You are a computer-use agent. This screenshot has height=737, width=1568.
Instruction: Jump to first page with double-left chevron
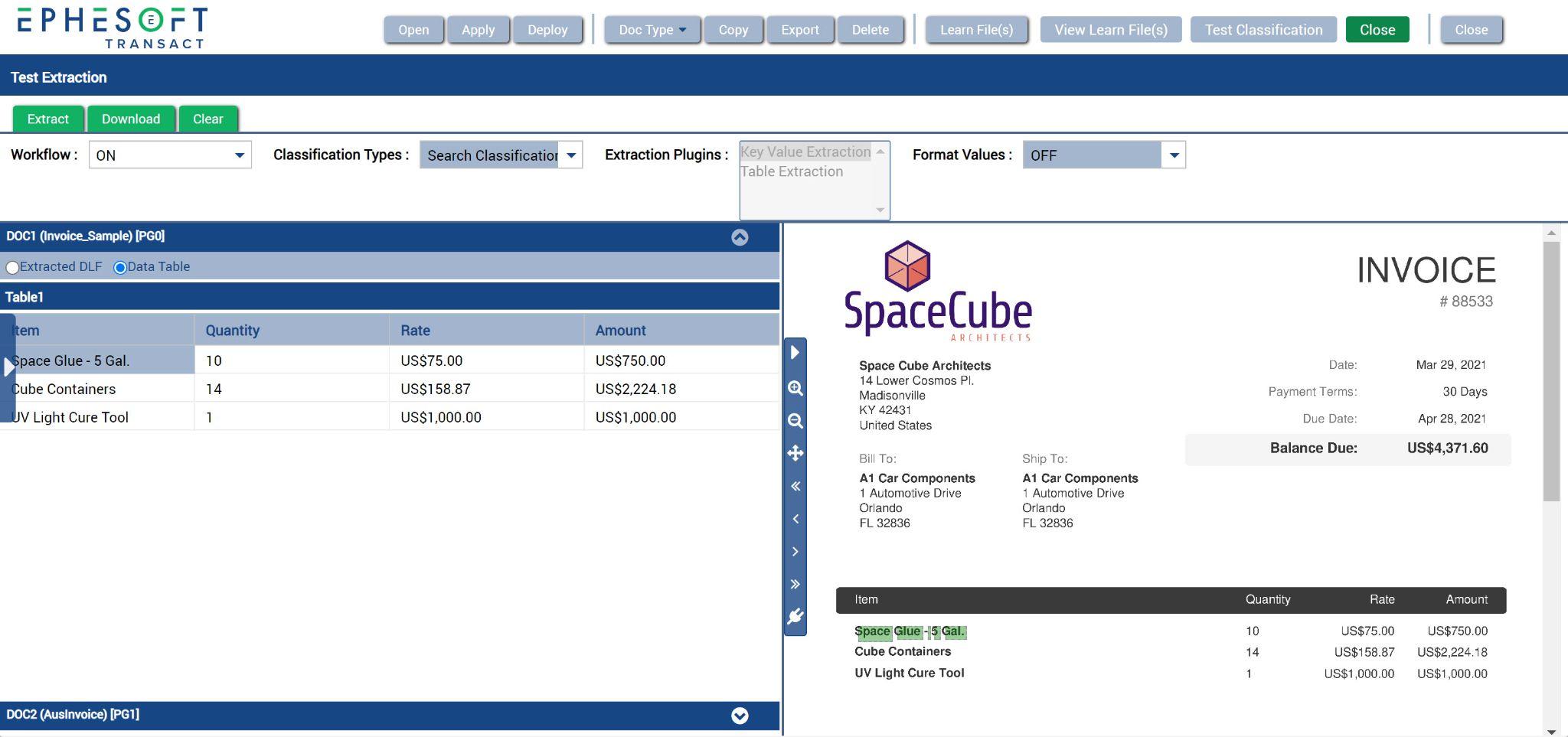point(795,486)
